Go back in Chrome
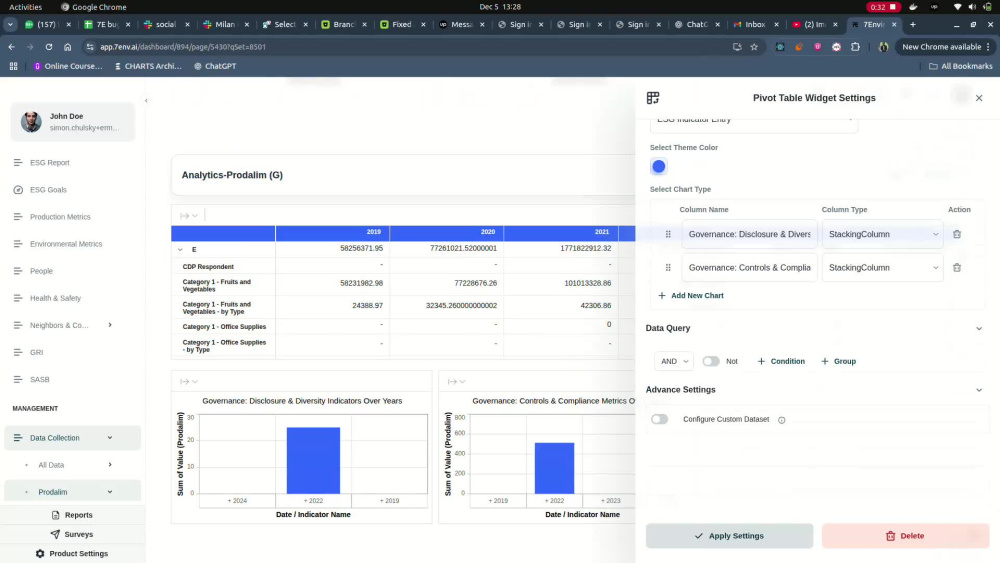This screenshot has width=1000, height=563. tap(11, 47)
